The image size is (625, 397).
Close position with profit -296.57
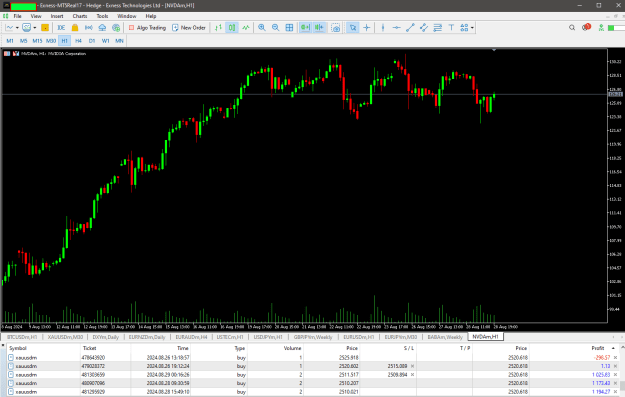[615, 358]
